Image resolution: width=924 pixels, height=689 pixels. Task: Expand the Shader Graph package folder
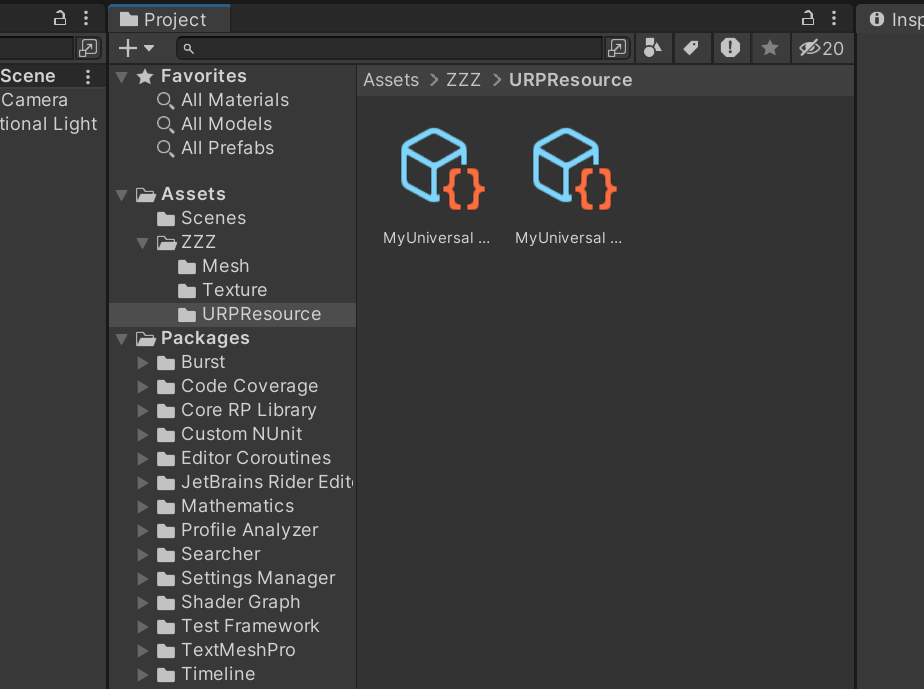click(142, 602)
